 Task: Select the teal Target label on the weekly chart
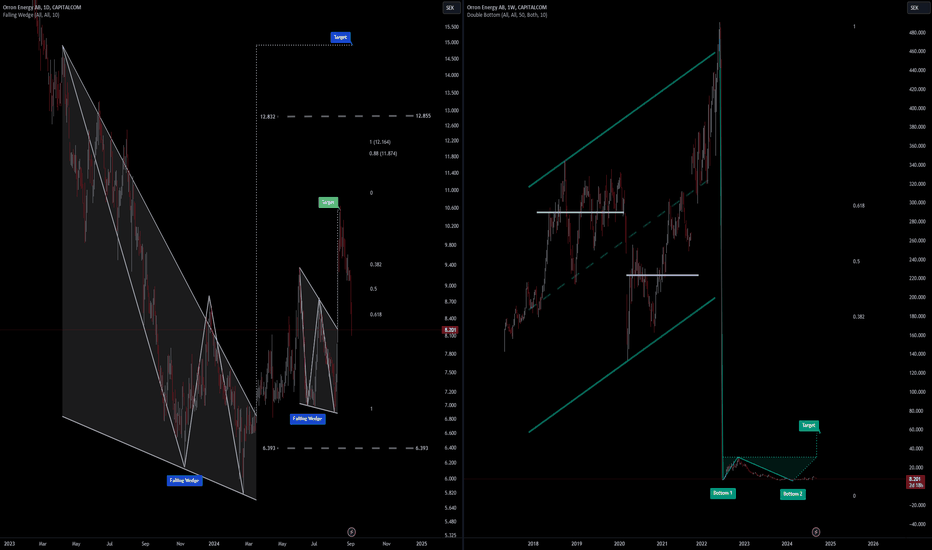[x=809, y=425]
